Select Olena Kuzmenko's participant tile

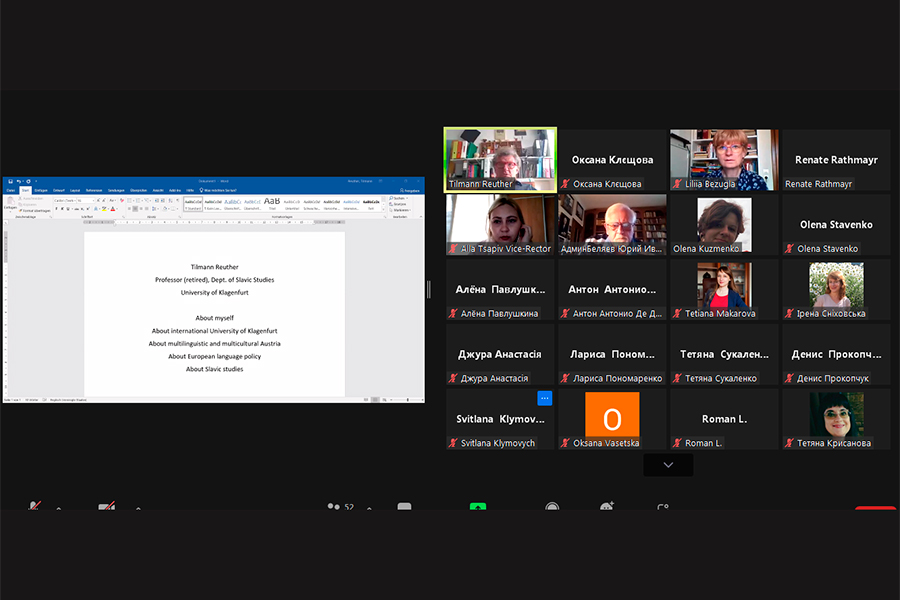point(724,224)
